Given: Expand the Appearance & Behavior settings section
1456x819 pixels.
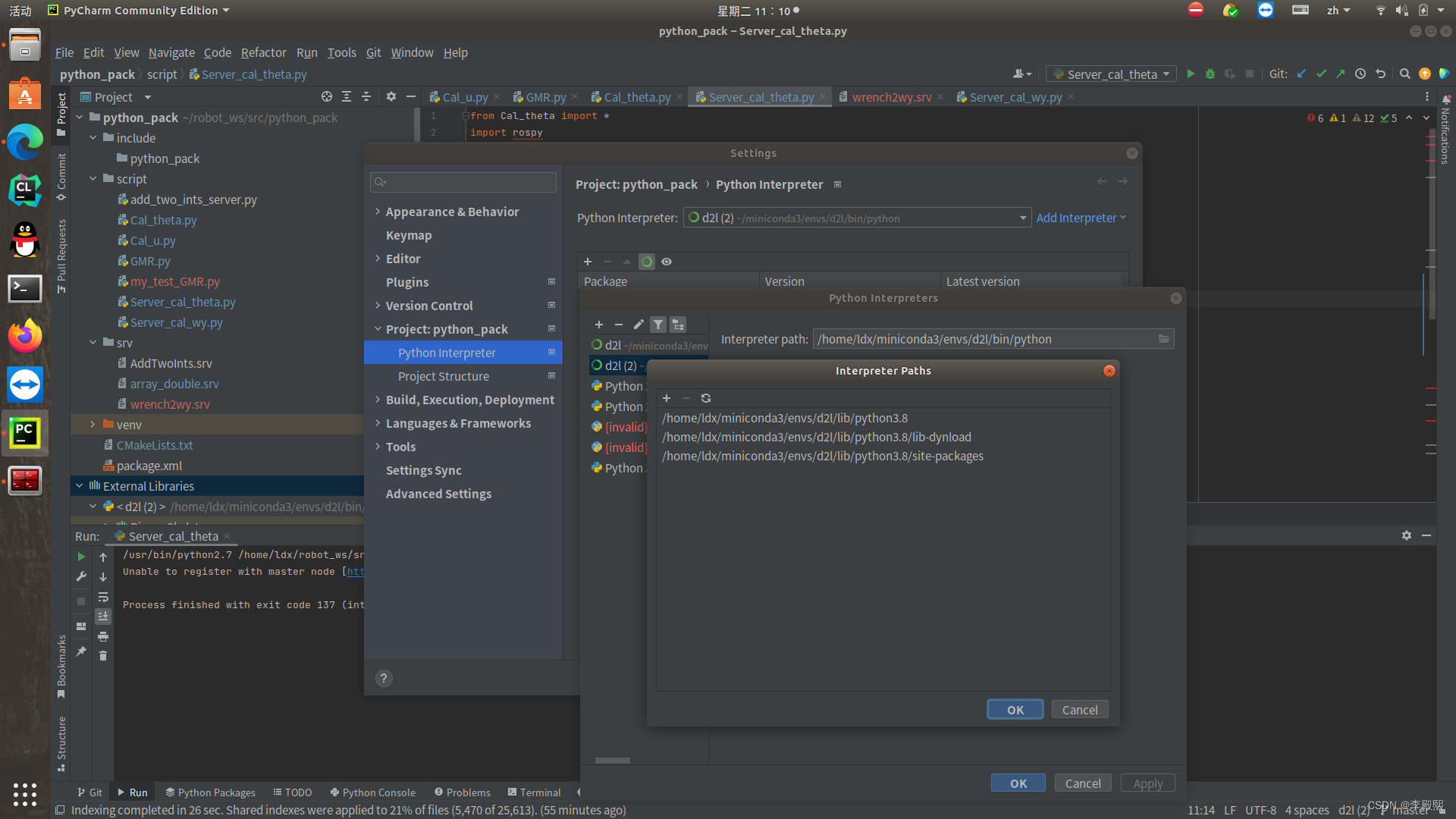Looking at the screenshot, I should (378, 212).
